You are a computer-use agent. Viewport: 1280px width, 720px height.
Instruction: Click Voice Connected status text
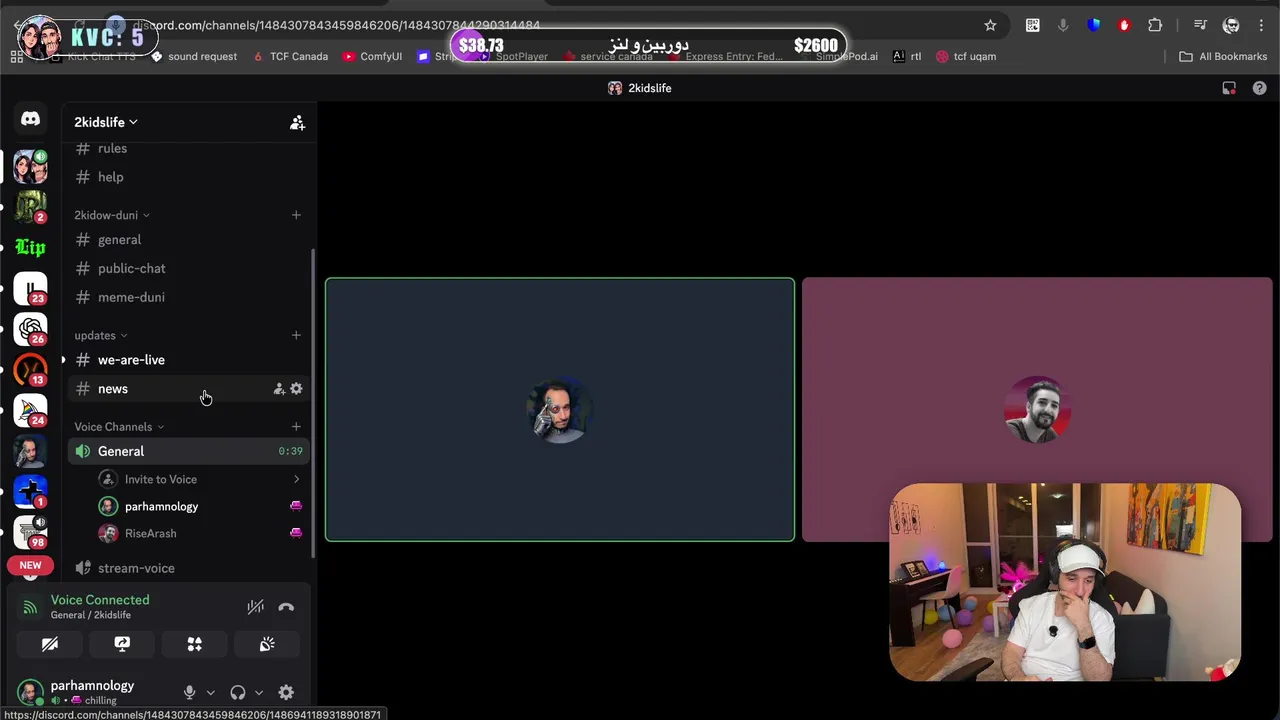click(100, 600)
